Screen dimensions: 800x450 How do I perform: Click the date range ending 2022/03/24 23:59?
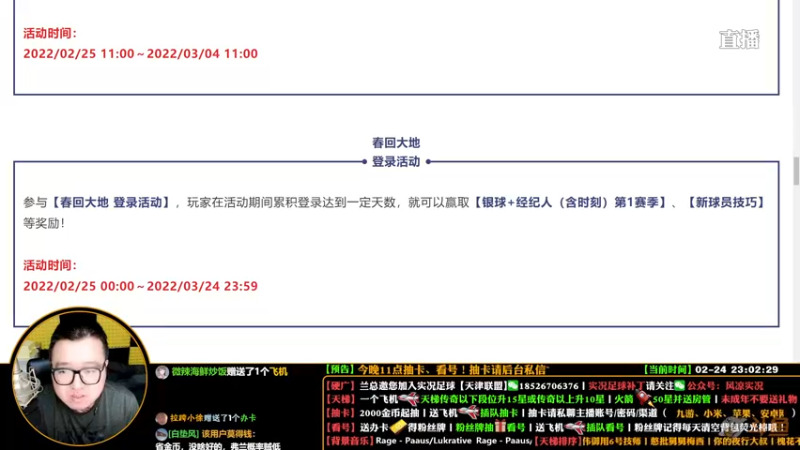pyautogui.click(x=140, y=286)
